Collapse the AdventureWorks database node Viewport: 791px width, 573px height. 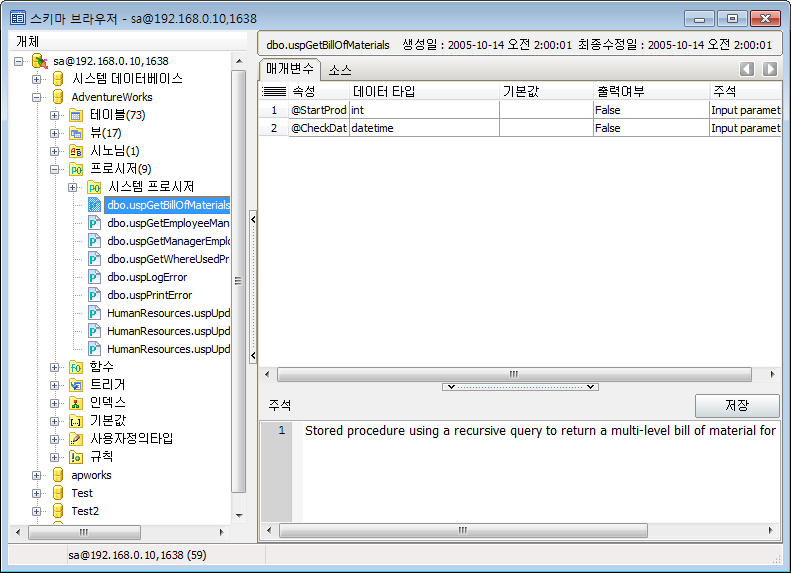pos(37,97)
